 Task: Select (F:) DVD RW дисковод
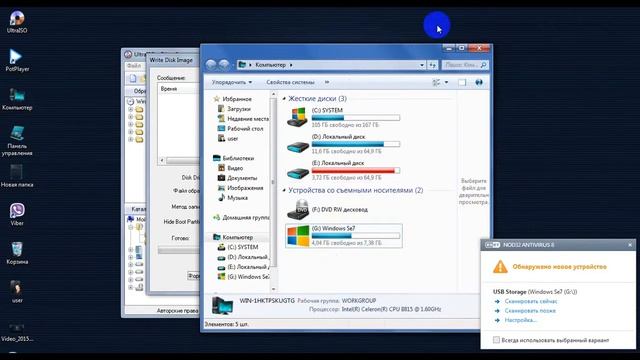[x=327, y=209]
